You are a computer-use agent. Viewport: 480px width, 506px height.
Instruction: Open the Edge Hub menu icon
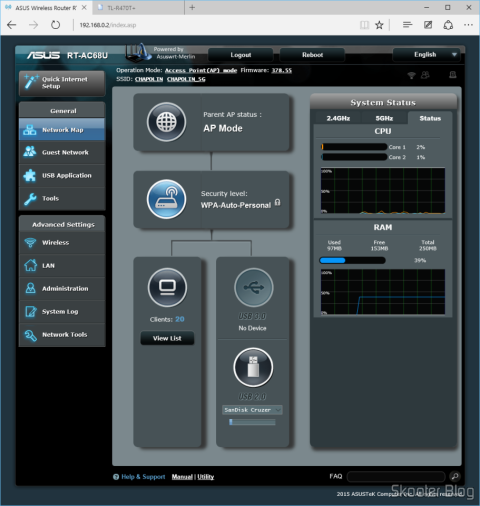click(407, 25)
